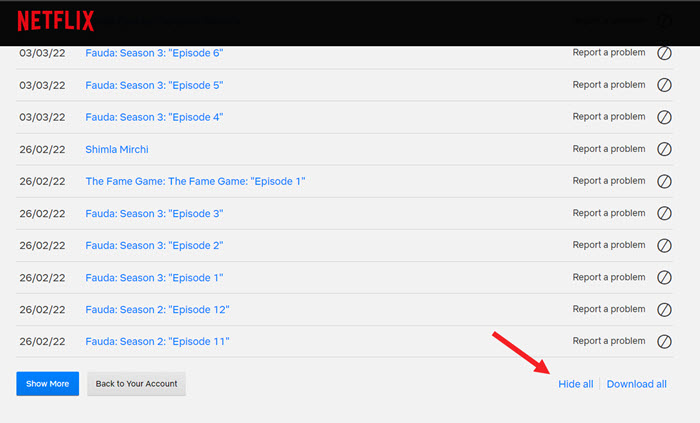Hide Shimla Mirchi from viewing history
This screenshot has height=423, width=700.
pyautogui.click(x=664, y=149)
